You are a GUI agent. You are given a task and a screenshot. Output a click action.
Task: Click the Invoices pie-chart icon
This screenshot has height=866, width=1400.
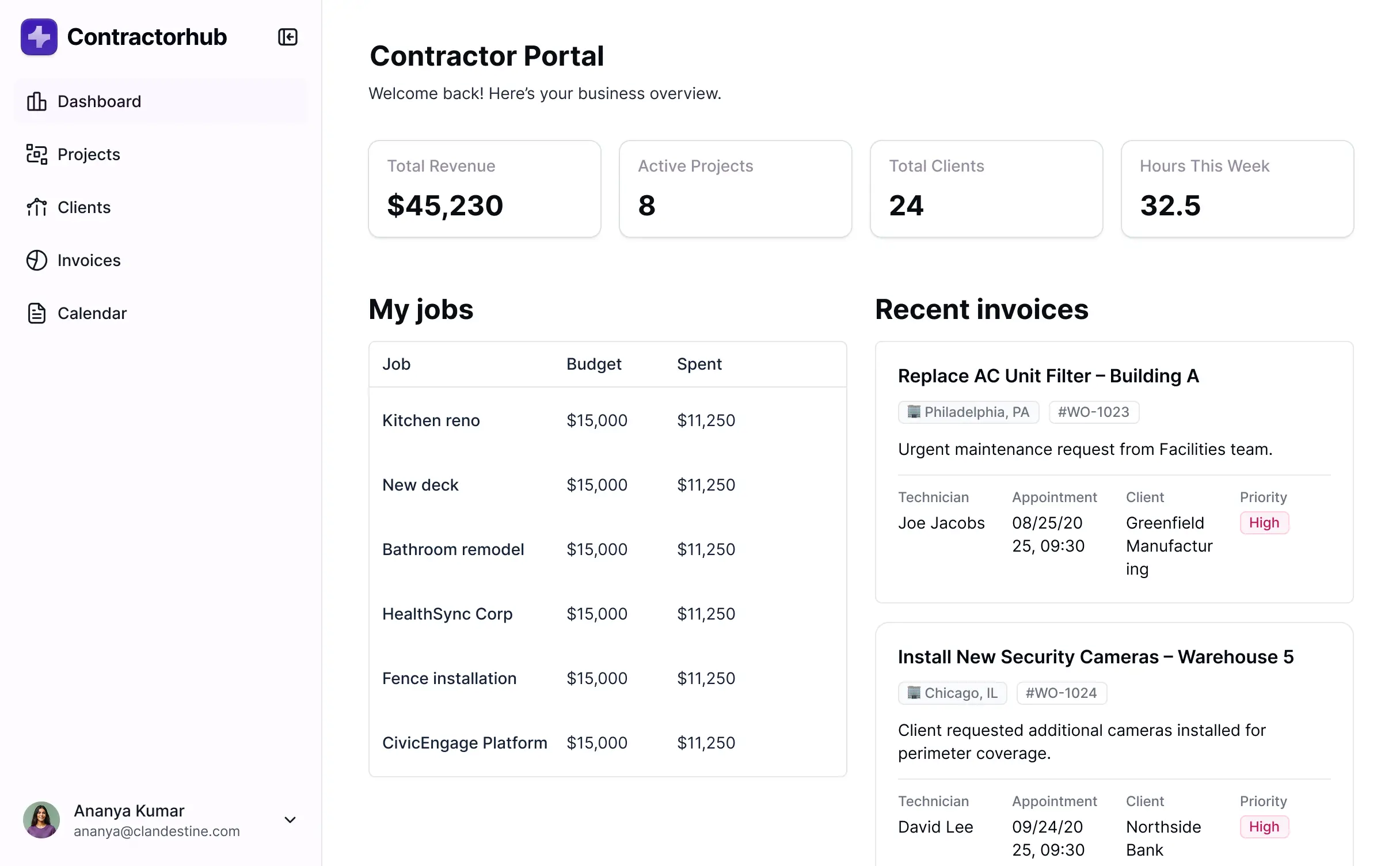[36, 260]
